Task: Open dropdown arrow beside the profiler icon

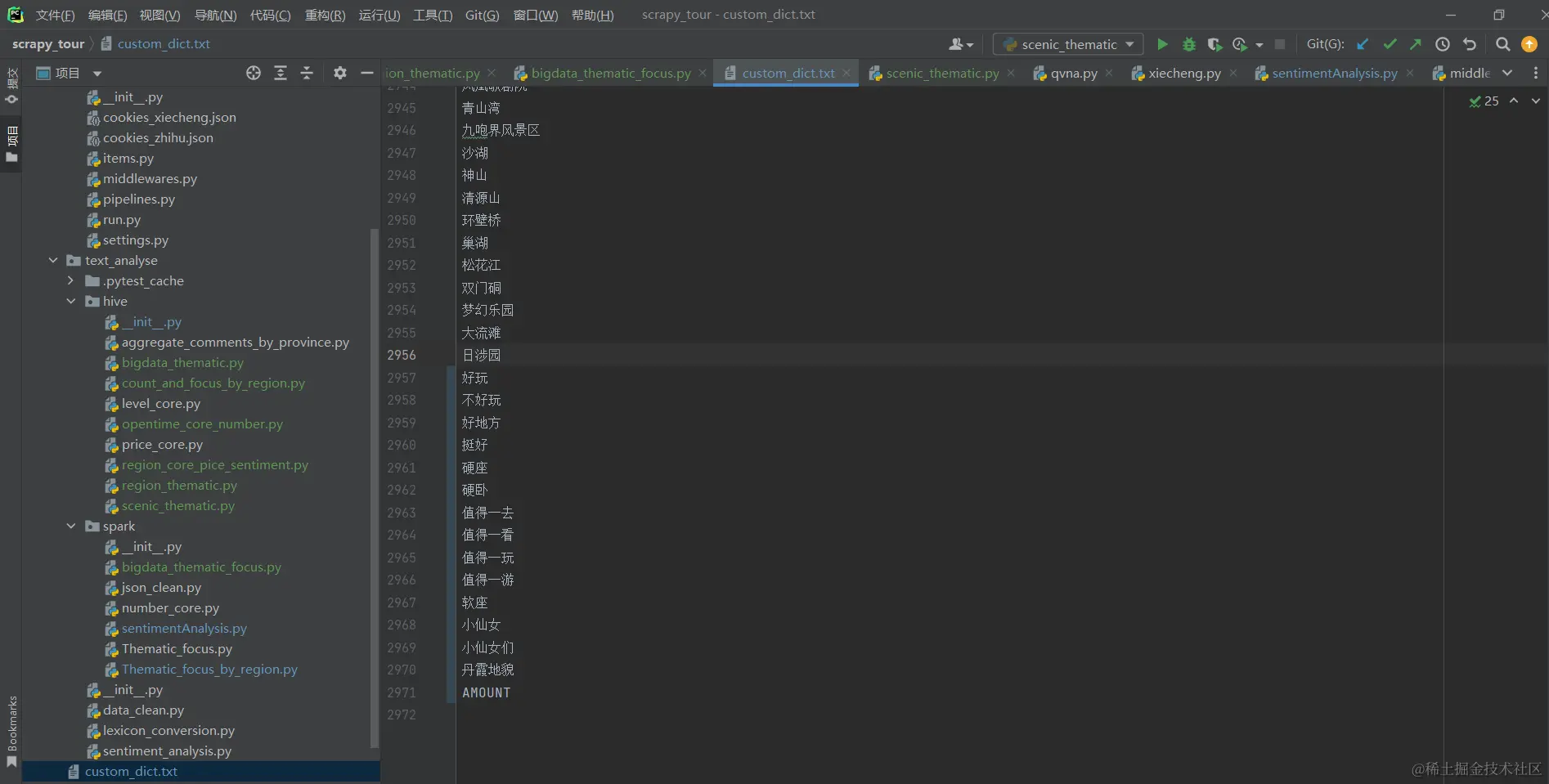Action: 1259,44
